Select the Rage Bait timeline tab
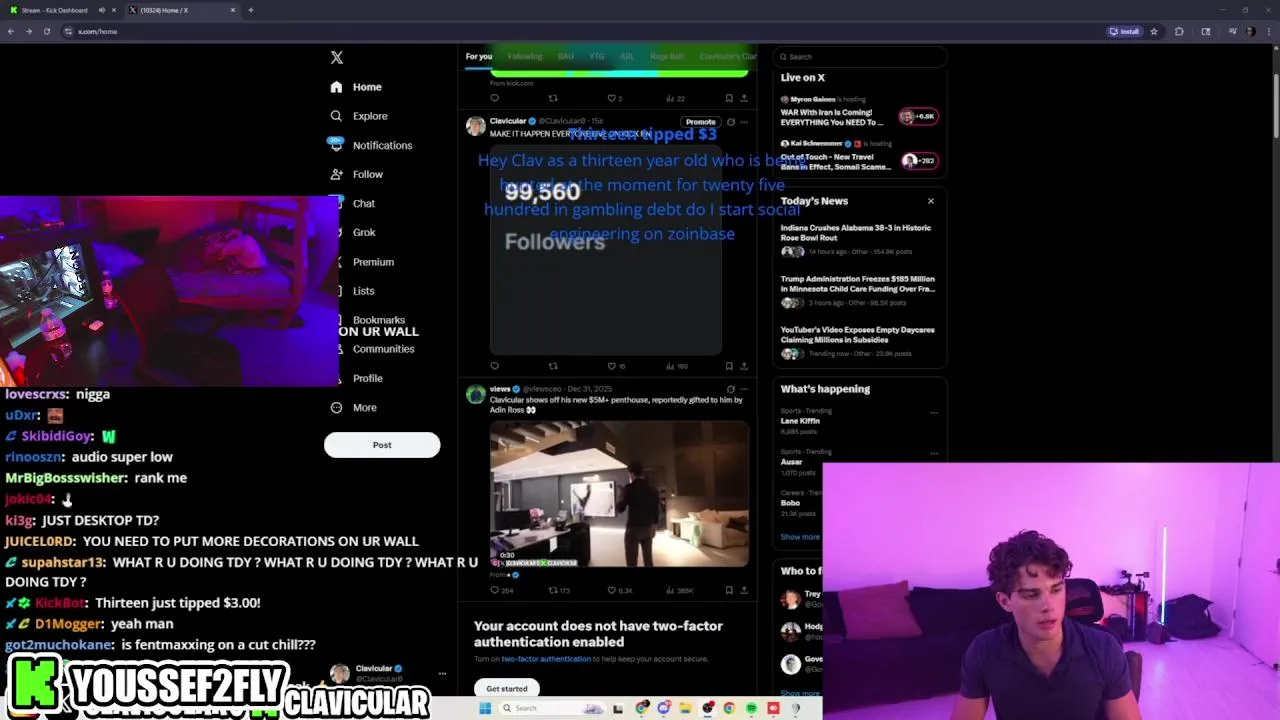 tap(667, 56)
